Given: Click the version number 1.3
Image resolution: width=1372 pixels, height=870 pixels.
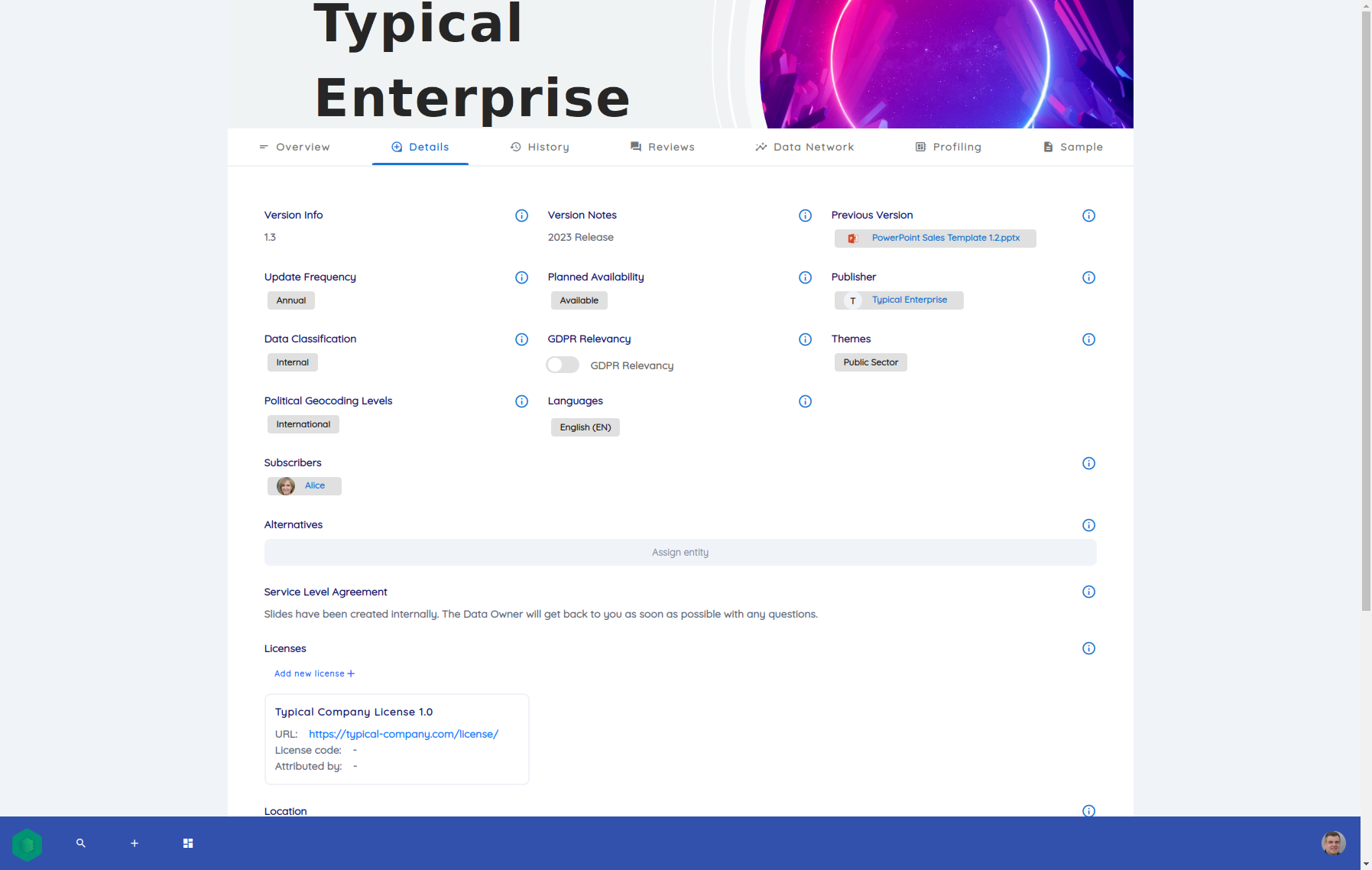Looking at the screenshot, I should pos(270,237).
